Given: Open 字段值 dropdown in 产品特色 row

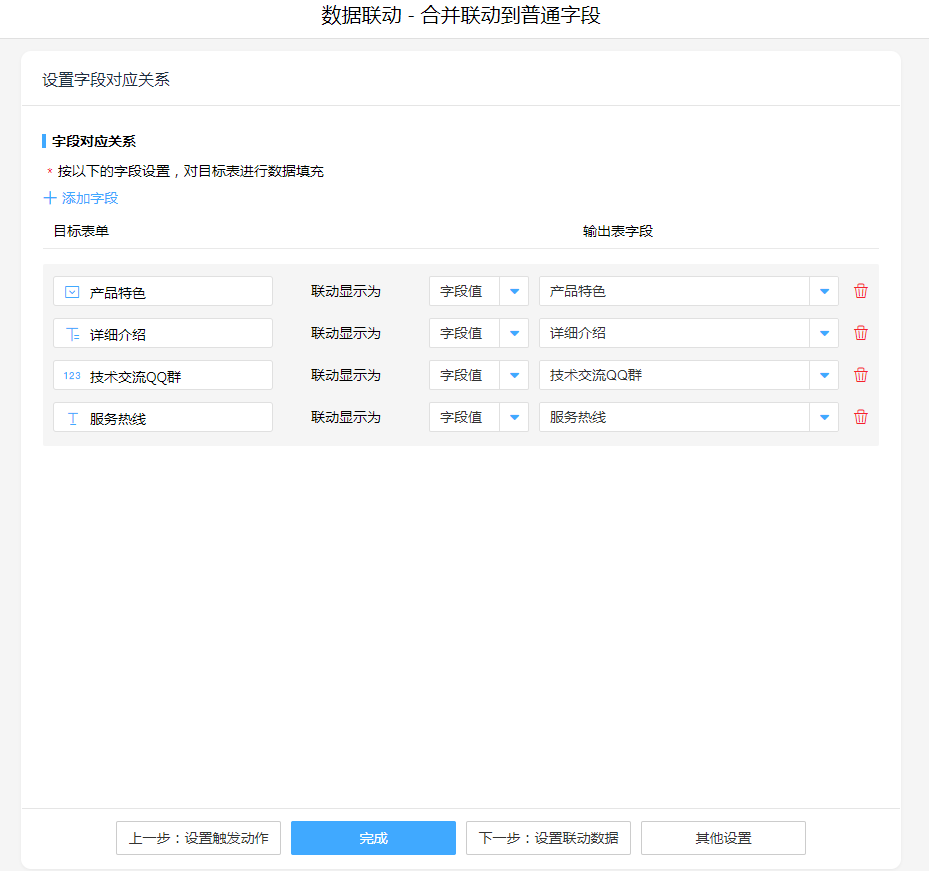Looking at the screenshot, I should [514, 291].
